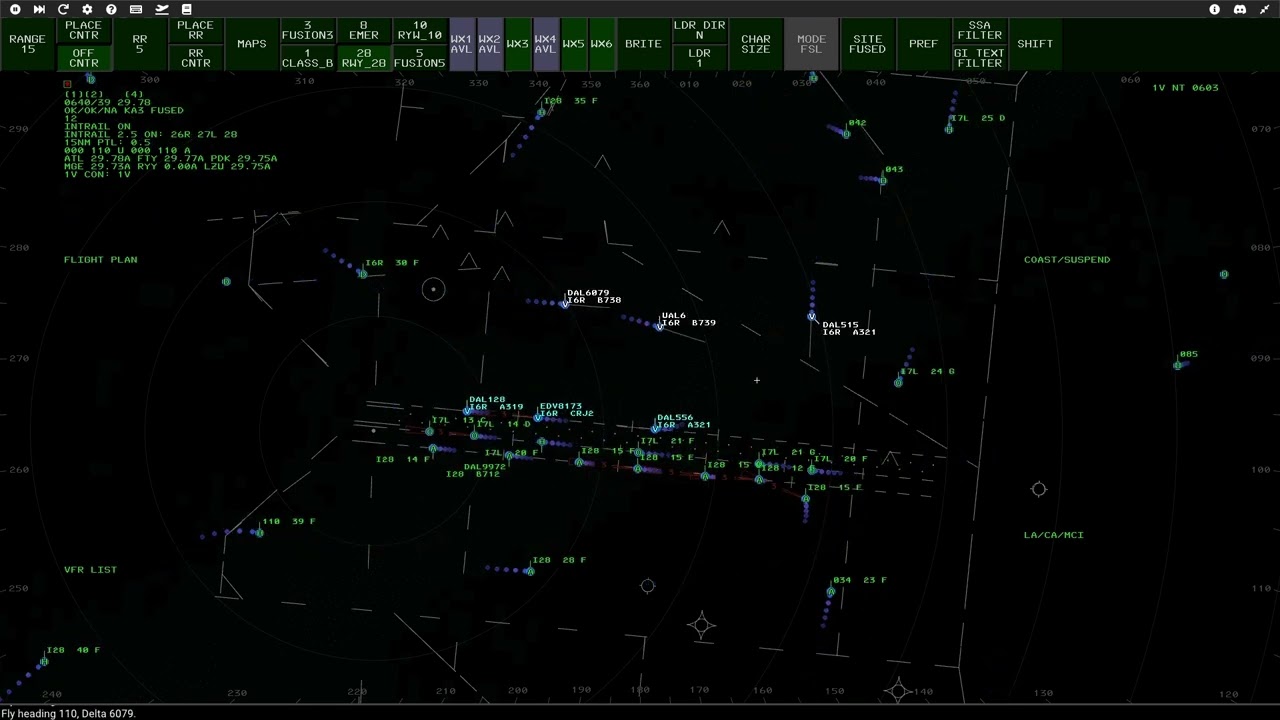Select the I28 40 F target
The image size is (1280, 720).
44,662
